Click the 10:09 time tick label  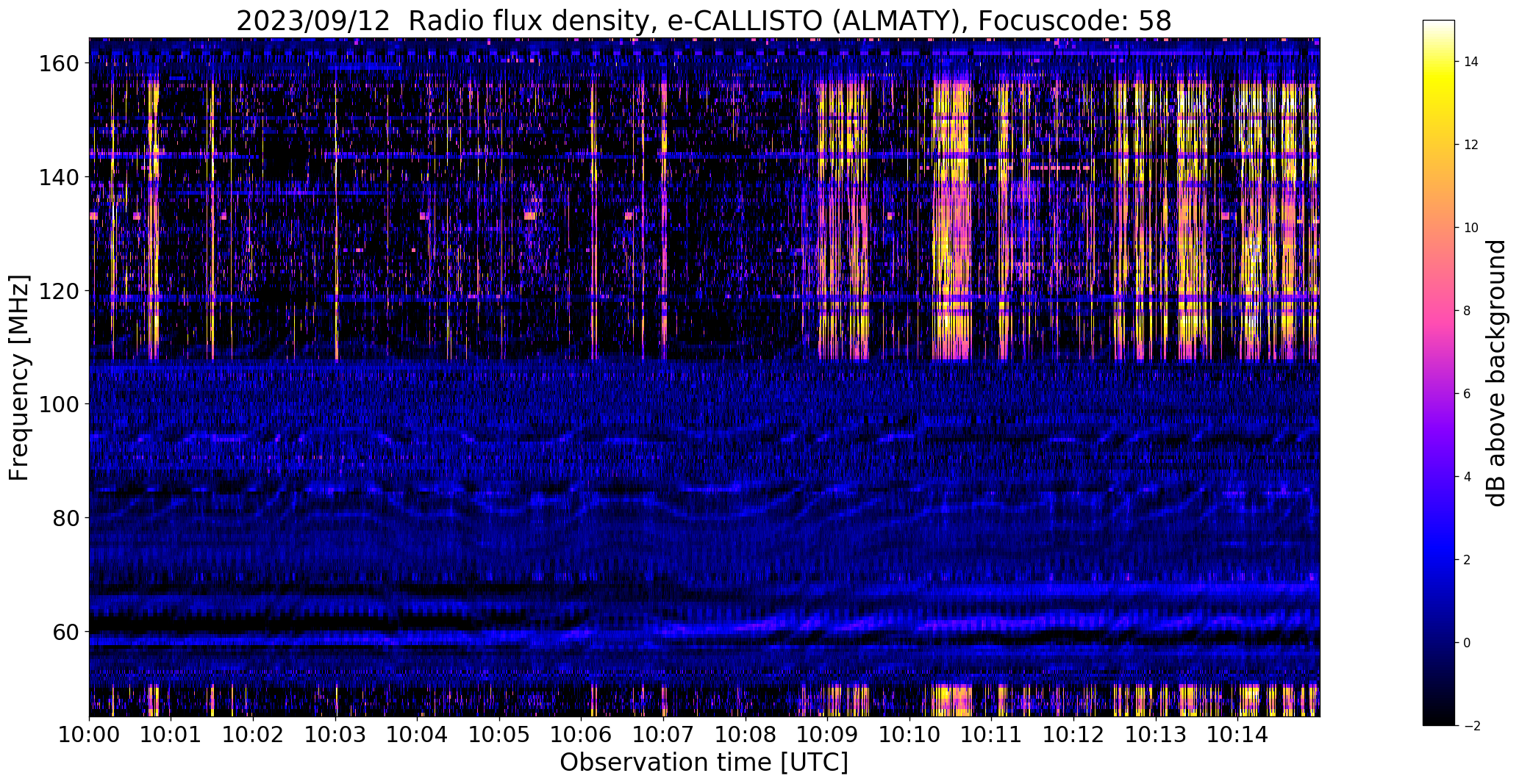click(x=827, y=734)
